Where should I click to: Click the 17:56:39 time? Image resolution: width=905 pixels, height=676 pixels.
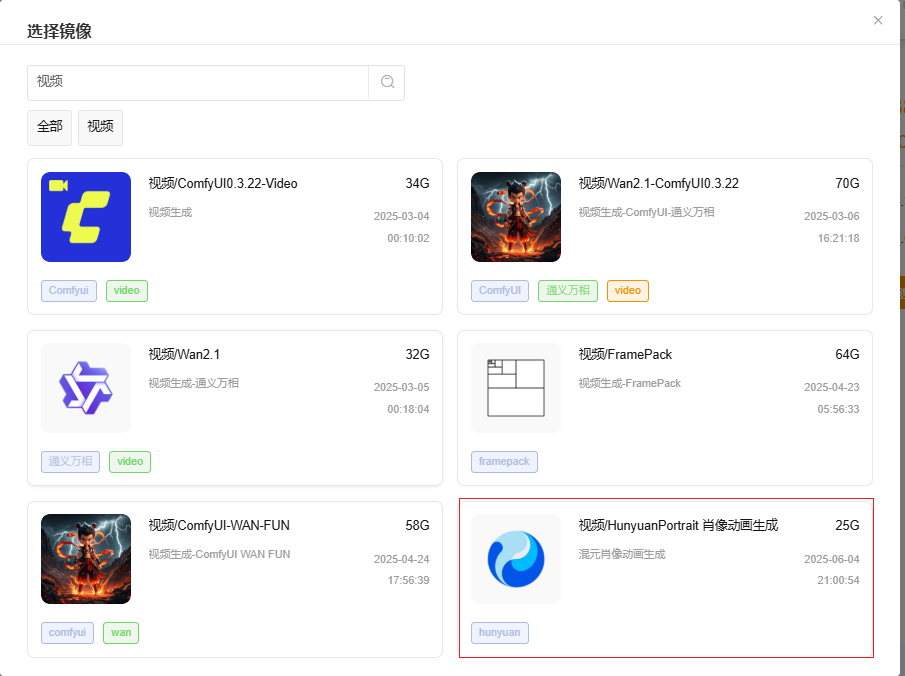coord(409,580)
